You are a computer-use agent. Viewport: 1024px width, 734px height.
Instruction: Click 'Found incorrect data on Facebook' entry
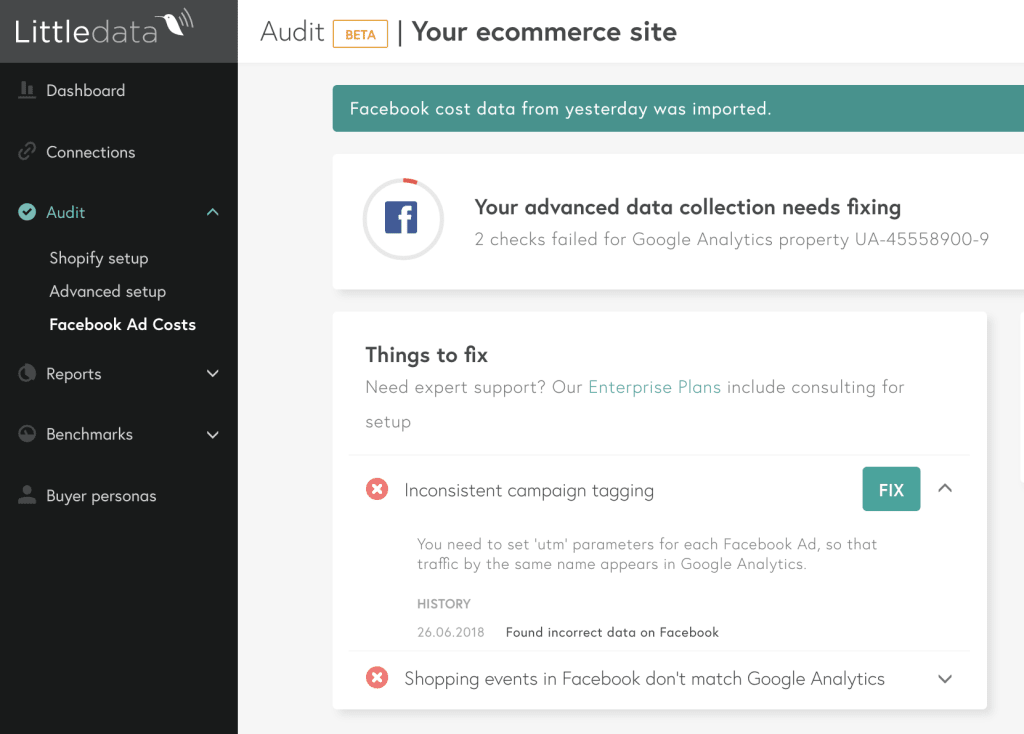point(612,632)
